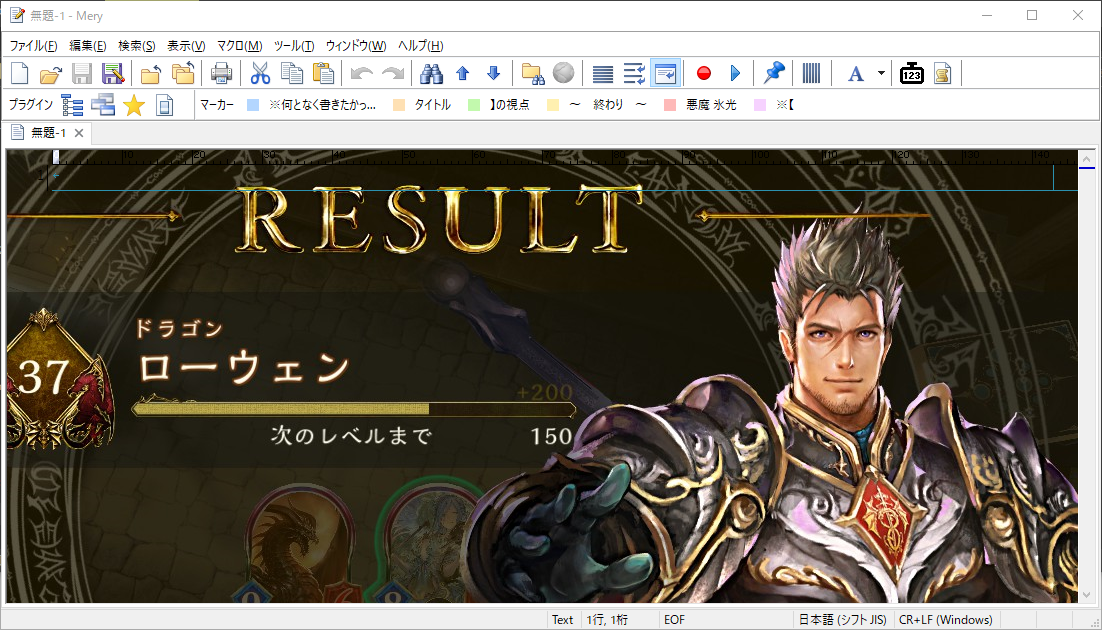
Task: Click the vertical scrollbar down arrow
Action: click(1087, 595)
